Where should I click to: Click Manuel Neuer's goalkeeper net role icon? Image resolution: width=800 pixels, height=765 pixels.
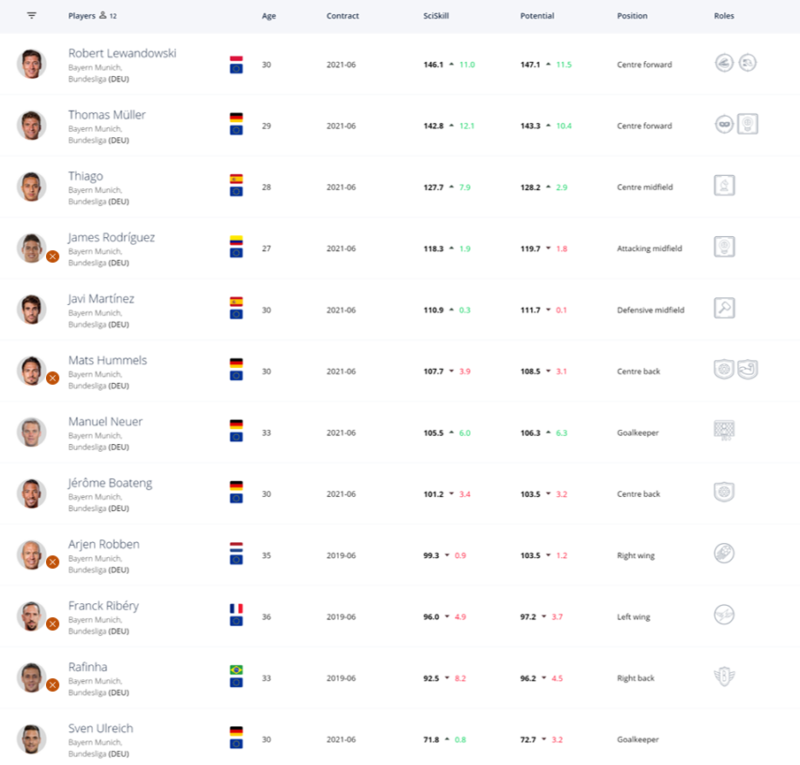click(724, 430)
